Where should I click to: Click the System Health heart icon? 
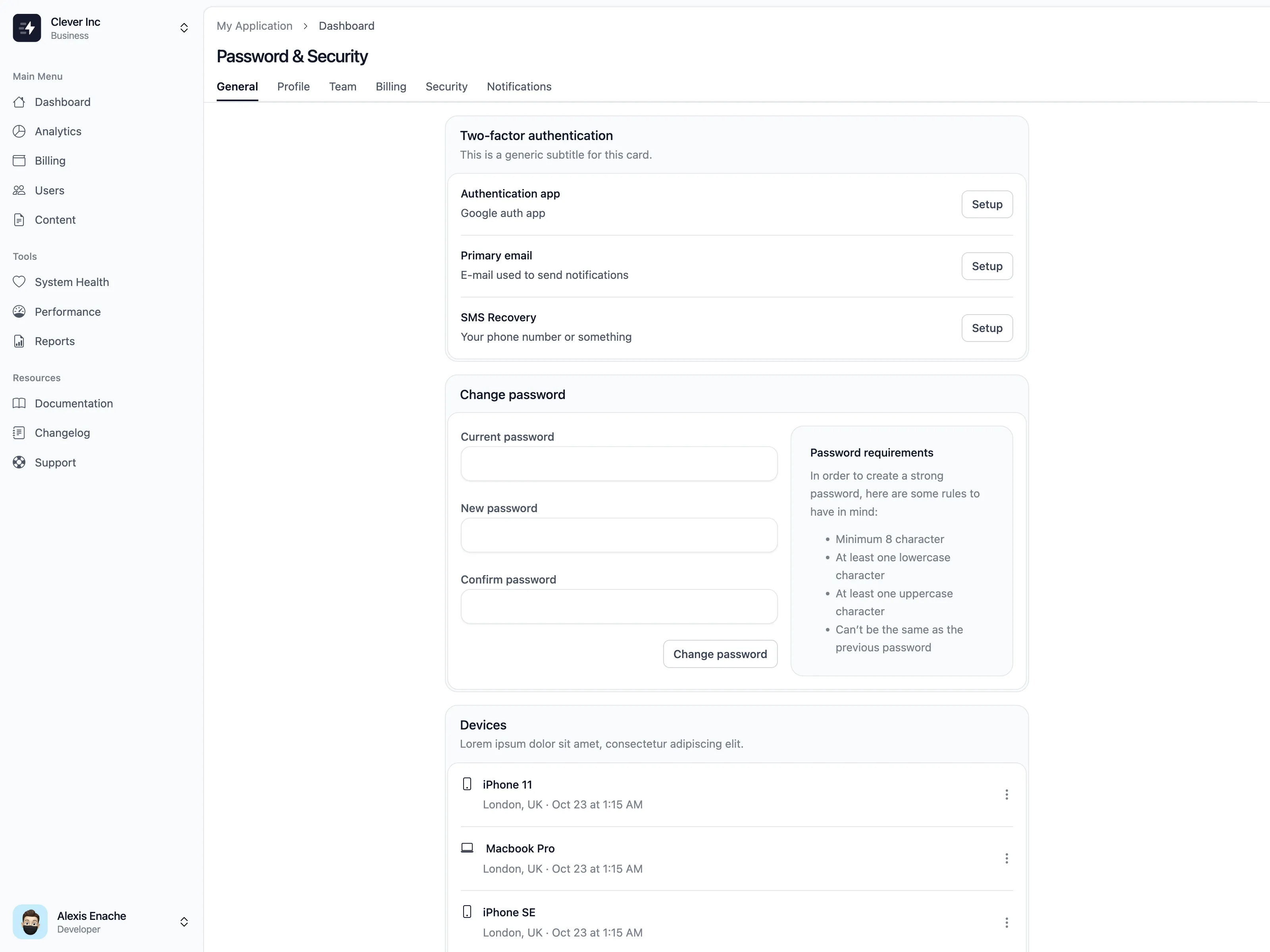[x=19, y=282]
